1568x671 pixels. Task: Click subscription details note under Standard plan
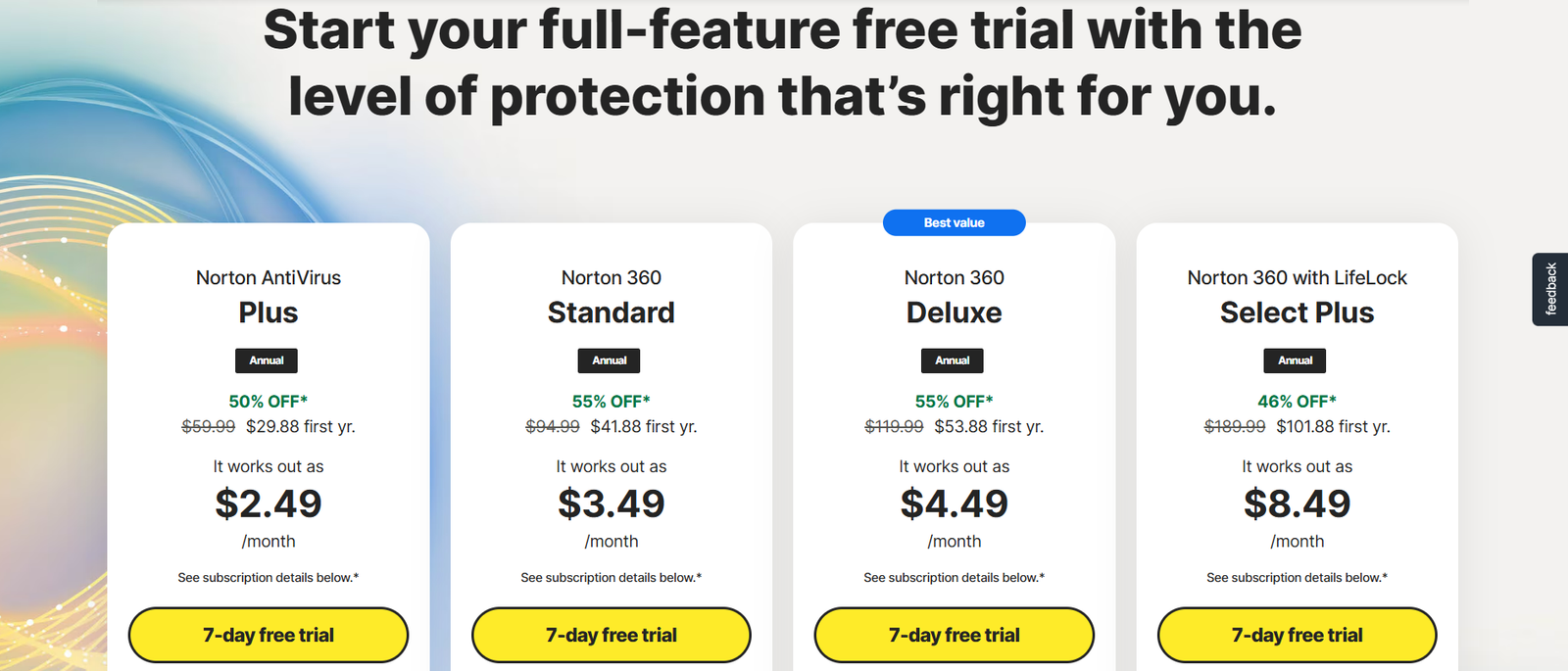pos(612,578)
